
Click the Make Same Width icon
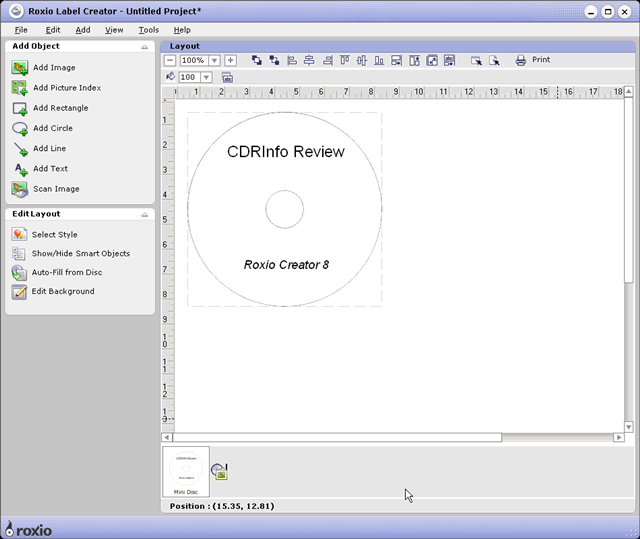pos(396,60)
